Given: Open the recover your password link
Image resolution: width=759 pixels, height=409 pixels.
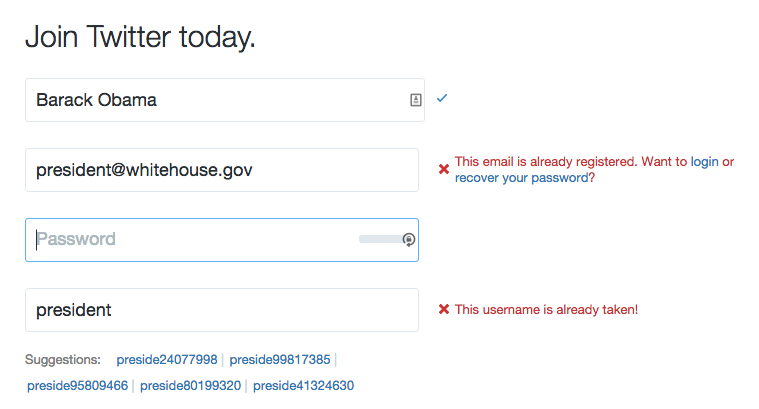Looking at the screenshot, I should point(521,177).
